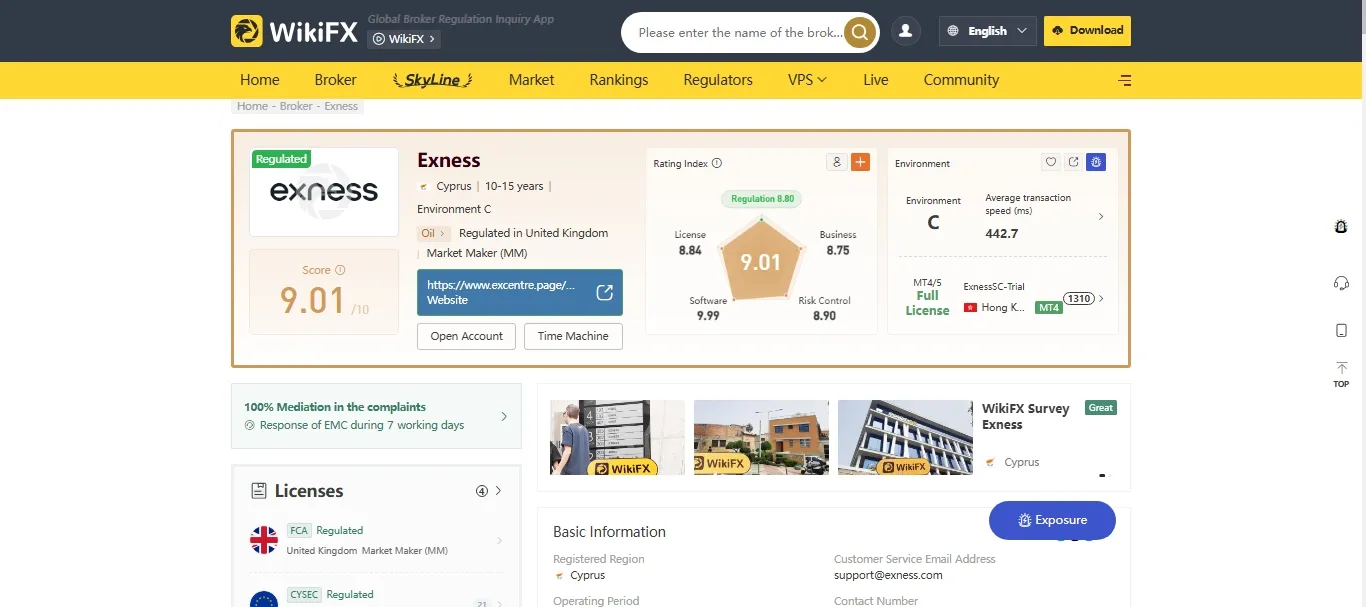1366x607 pixels.
Task: Click the mobile phone icon on right sidebar
Action: tap(1341, 330)
